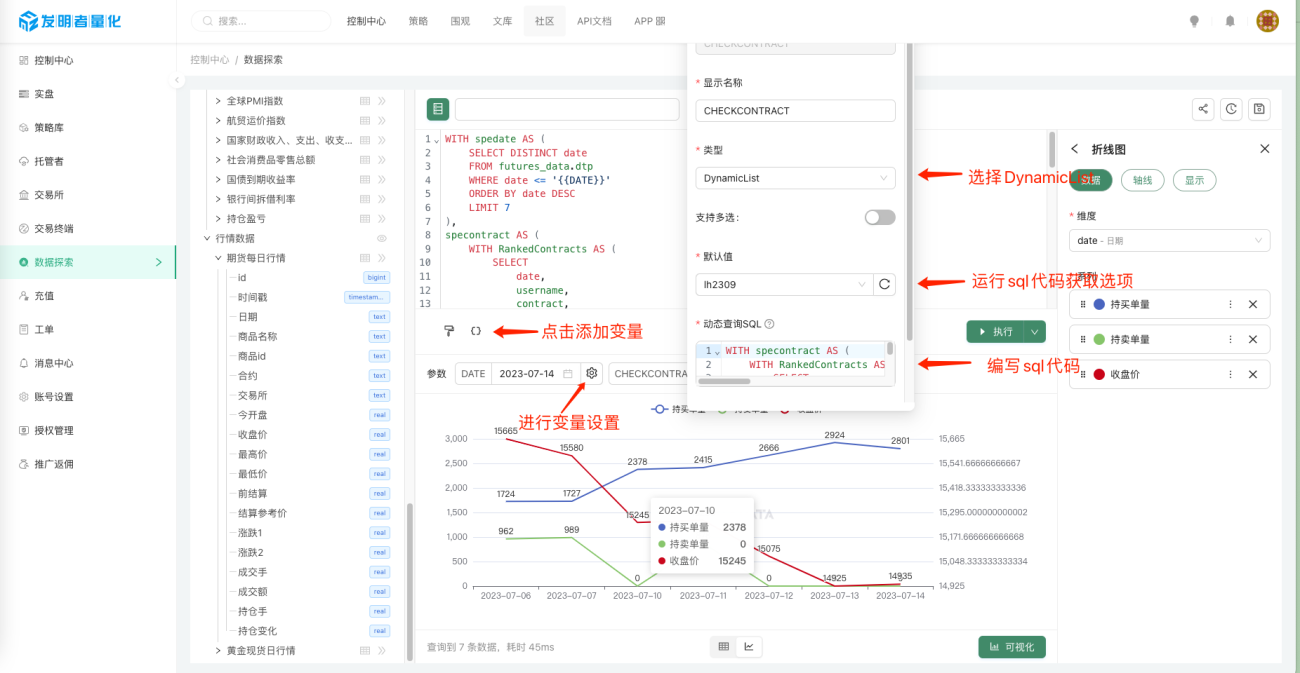
Task: Open notifications bell in header
Action: 1230,21
